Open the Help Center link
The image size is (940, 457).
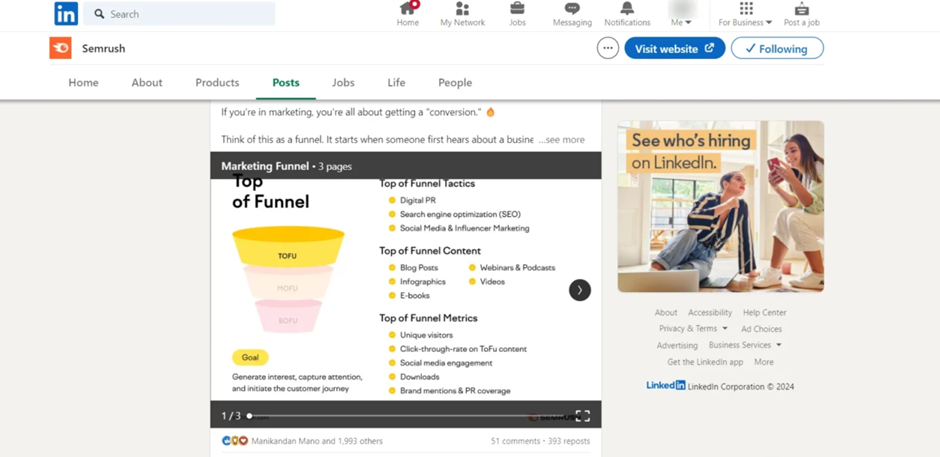(x=764, y=312)
